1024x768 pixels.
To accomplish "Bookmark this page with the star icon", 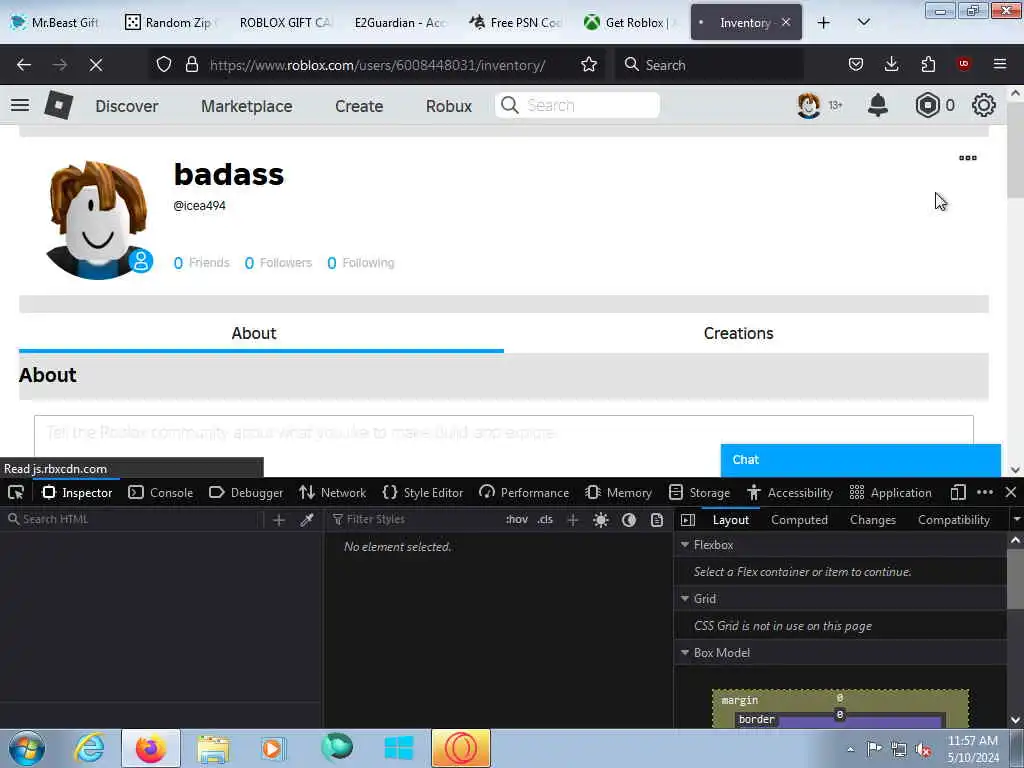I will (x=589, y=65).
